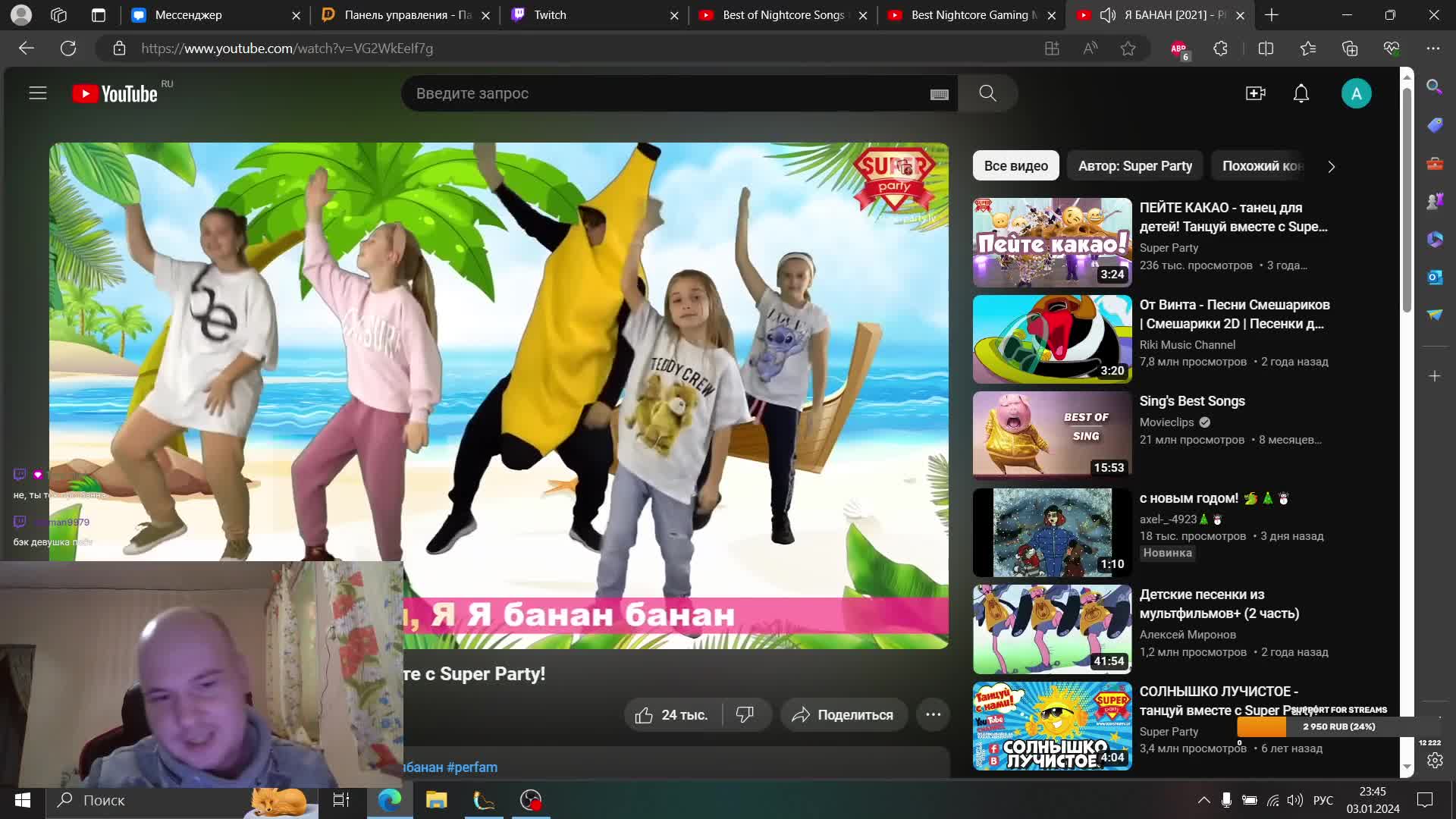Switch to the Мессенджер browser tab
Image resolution: width=1456 pixels, height=819 pixels.
(x=214, y=15)
